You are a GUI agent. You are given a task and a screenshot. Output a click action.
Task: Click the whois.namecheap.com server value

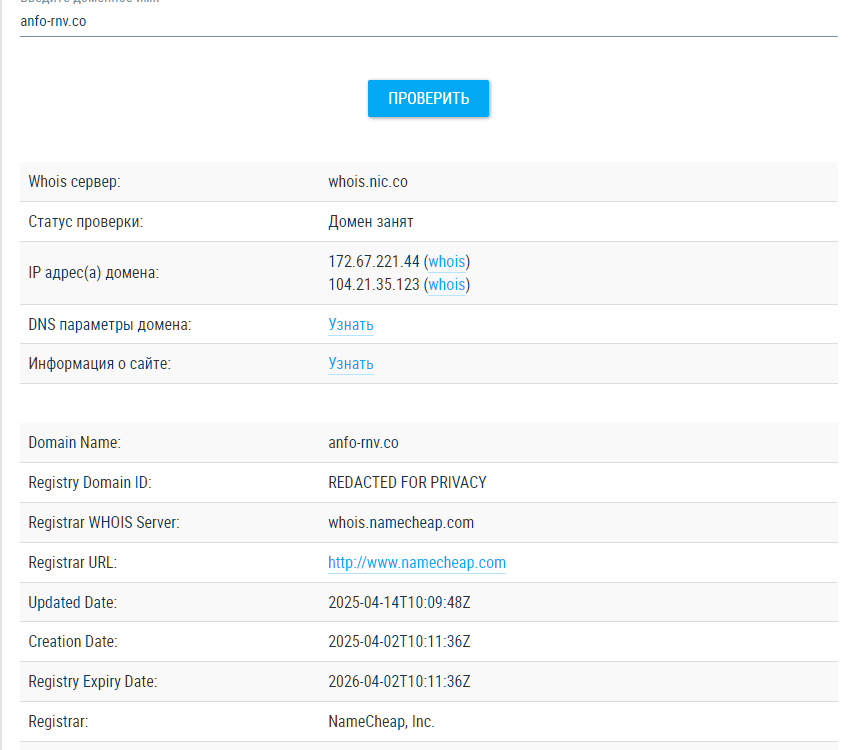401,523
